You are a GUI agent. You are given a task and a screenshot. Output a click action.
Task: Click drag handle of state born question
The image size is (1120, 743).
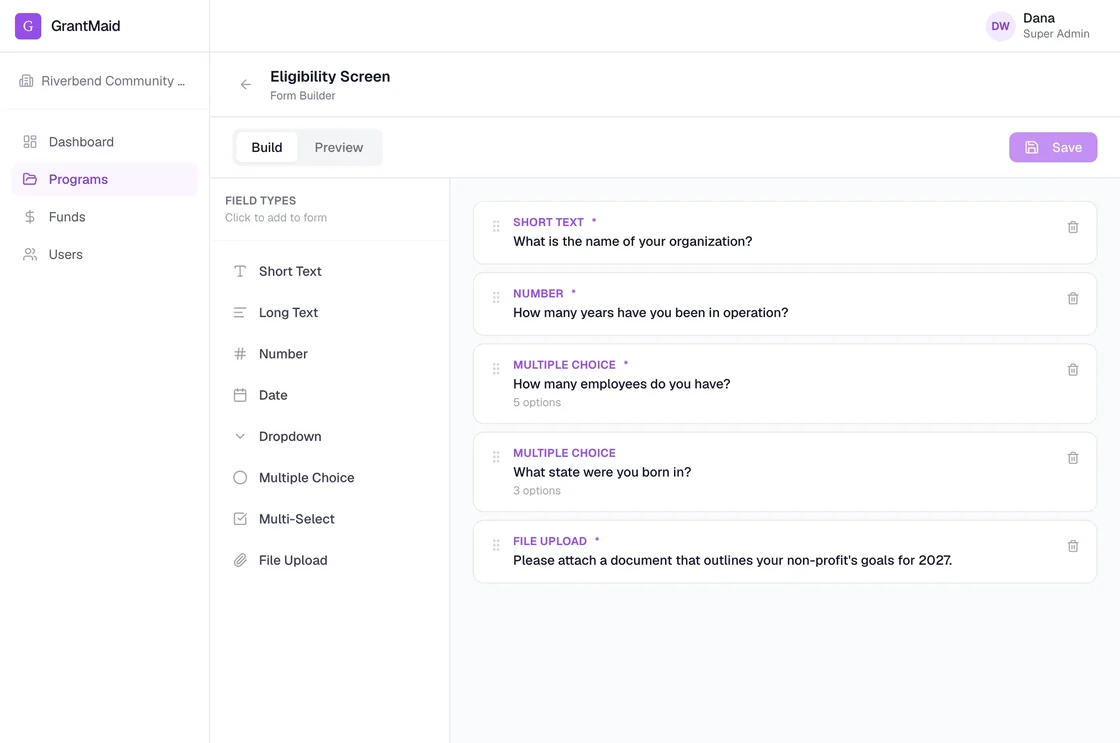point(496,457)
